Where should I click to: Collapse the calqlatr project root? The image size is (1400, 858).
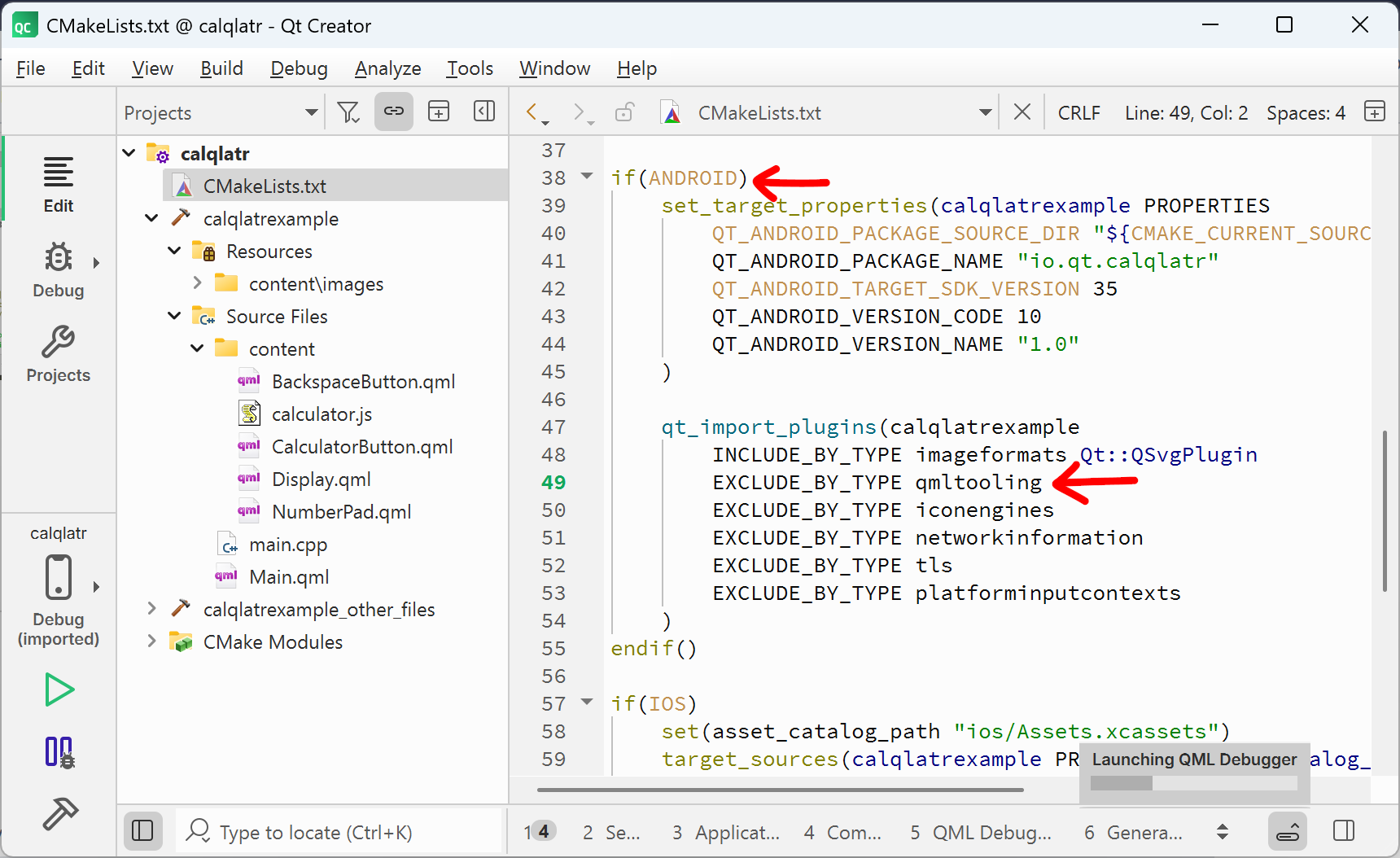coord(129,153)
